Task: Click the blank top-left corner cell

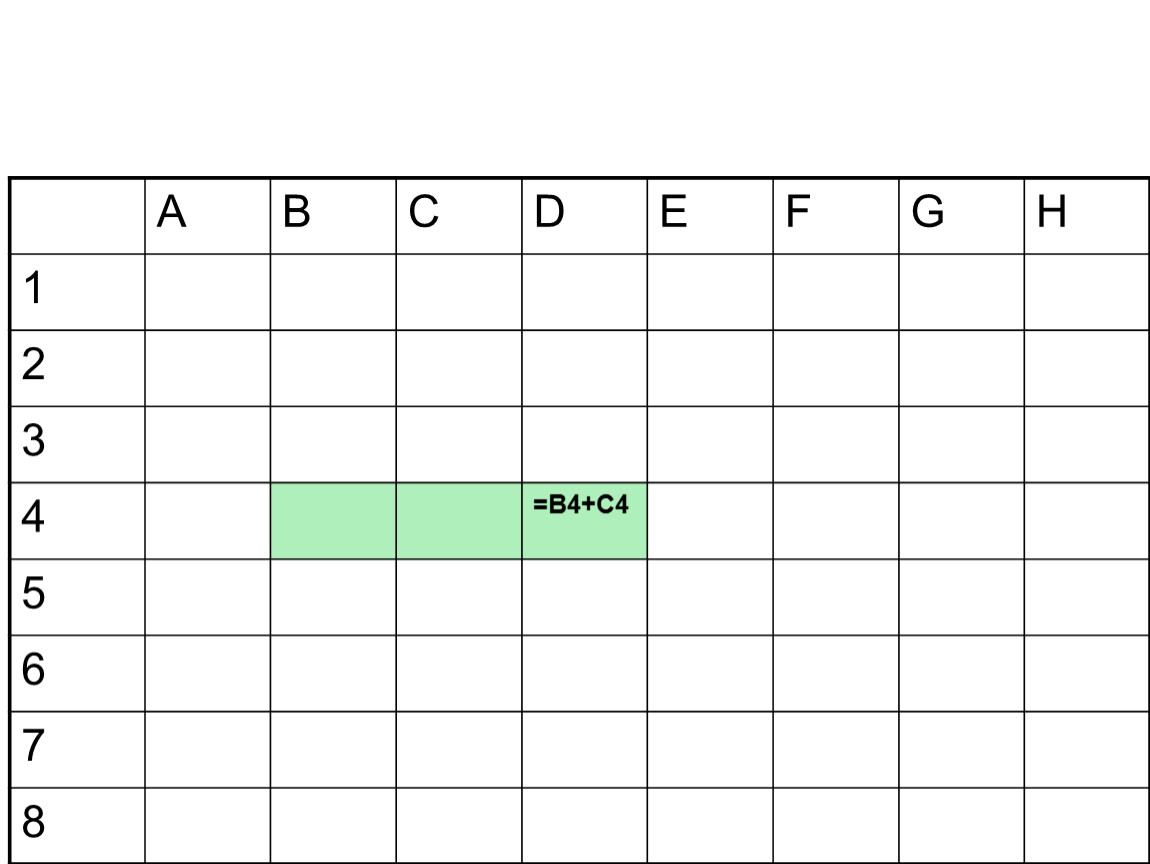Action: click(77, 216)
